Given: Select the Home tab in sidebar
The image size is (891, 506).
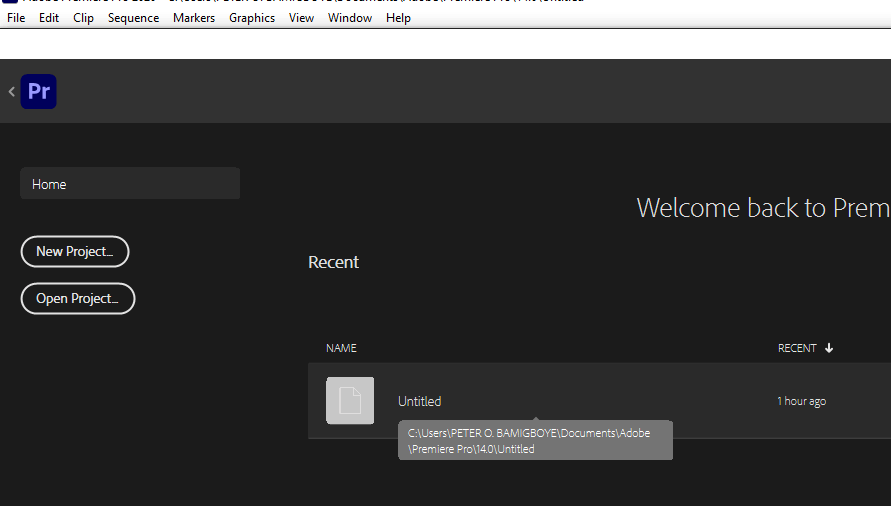Looking at the screenshot, I should point(130,184).
